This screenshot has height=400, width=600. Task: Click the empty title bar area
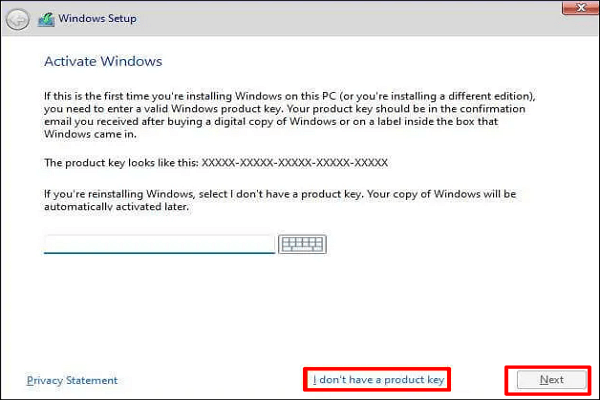click(x=350, y=19)
